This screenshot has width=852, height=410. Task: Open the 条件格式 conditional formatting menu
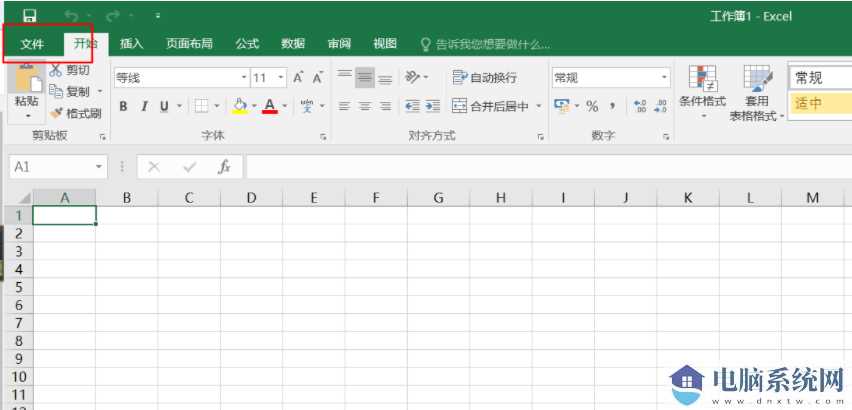703,92
